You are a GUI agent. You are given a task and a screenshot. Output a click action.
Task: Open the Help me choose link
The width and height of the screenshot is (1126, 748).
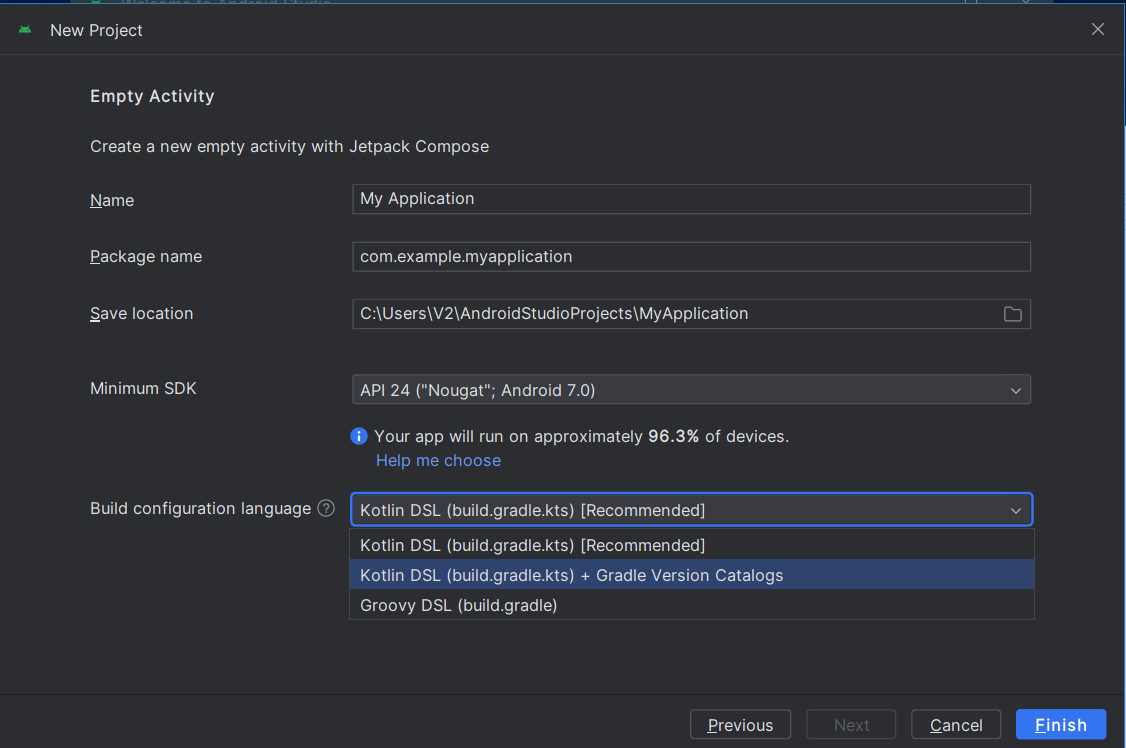point(438,460)
